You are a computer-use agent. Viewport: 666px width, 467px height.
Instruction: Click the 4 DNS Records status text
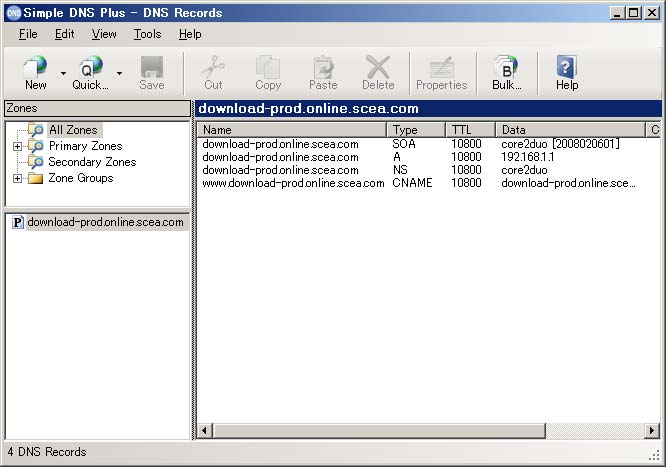pyautogui.click(x=47, y=452)
